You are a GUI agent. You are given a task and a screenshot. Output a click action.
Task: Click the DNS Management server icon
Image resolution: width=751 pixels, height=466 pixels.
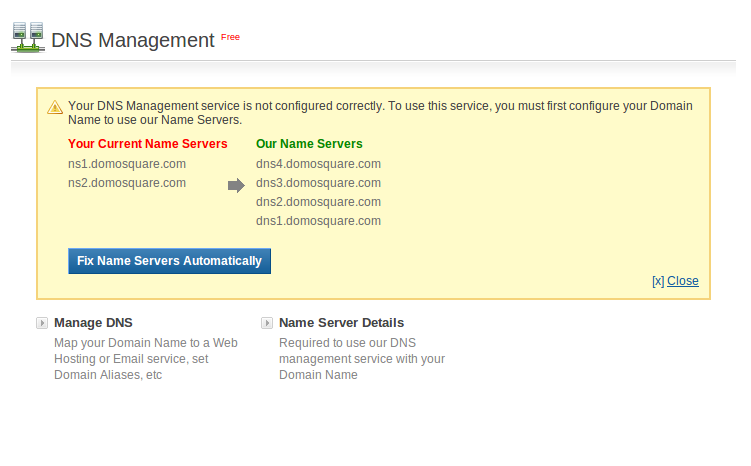click(x=28, y=37)
